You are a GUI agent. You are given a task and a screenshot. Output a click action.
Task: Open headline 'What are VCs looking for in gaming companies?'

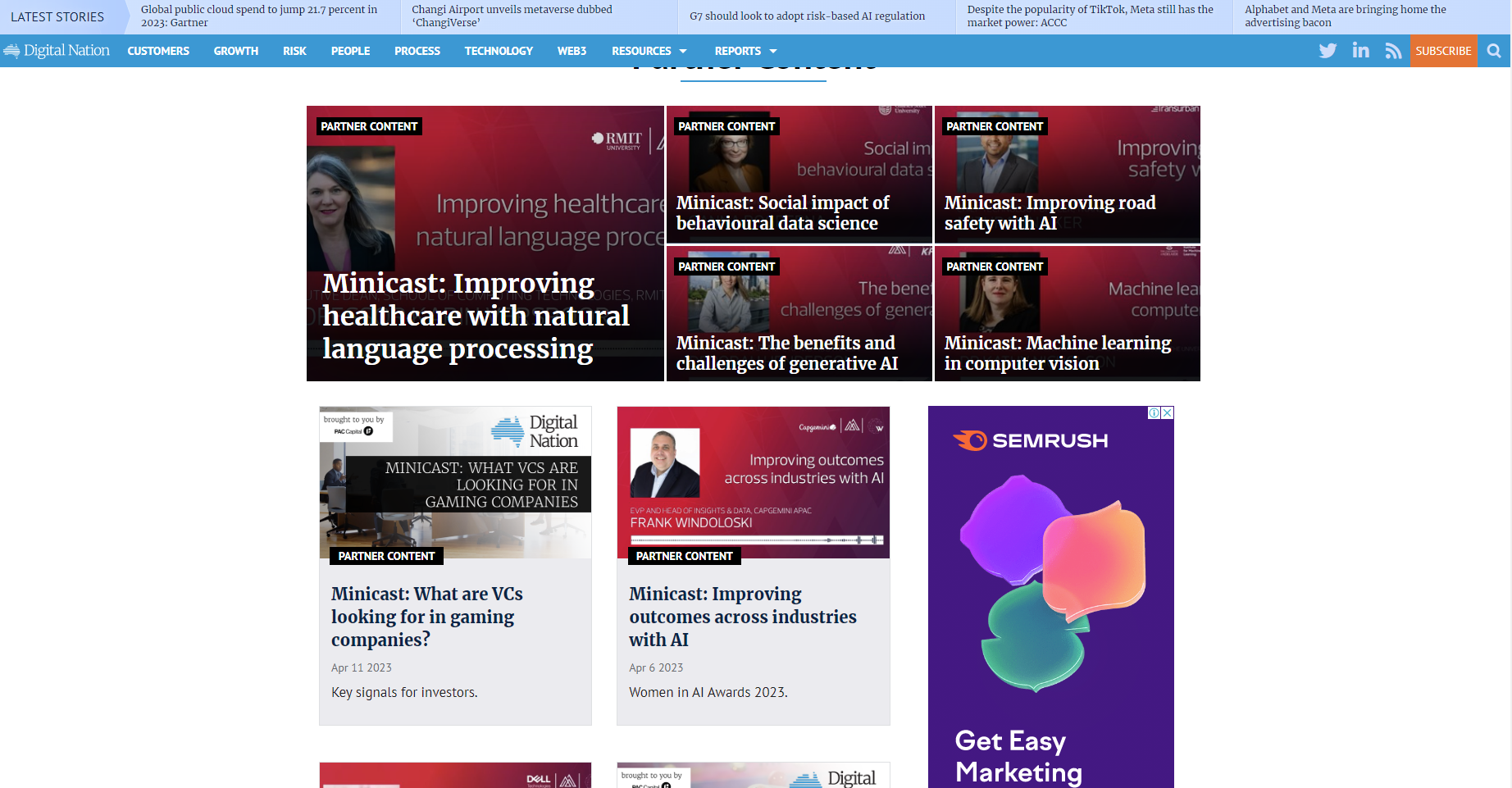[x=427, y=617]
